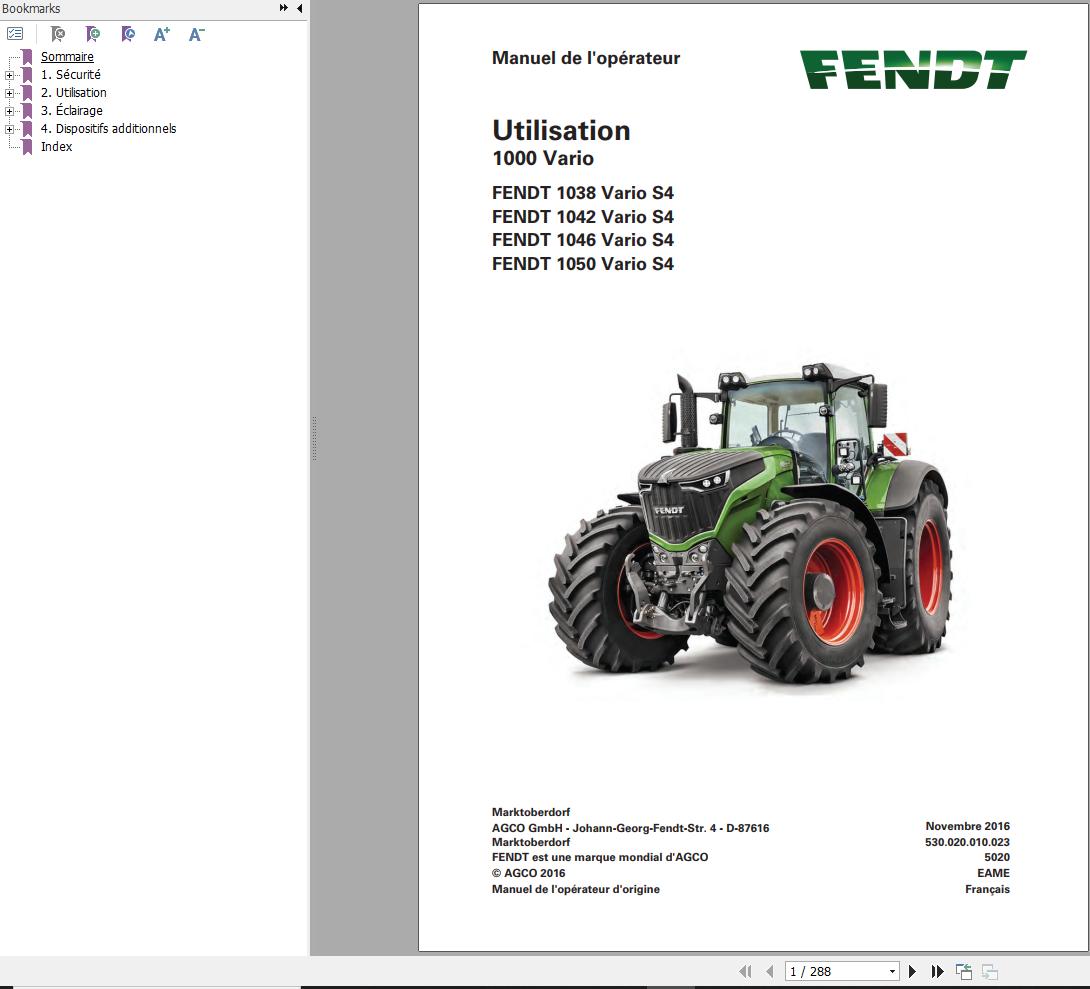
Task: Click 'FENDT est une marque mondial d'AGCO'
Action: click(x=600, y=857)
